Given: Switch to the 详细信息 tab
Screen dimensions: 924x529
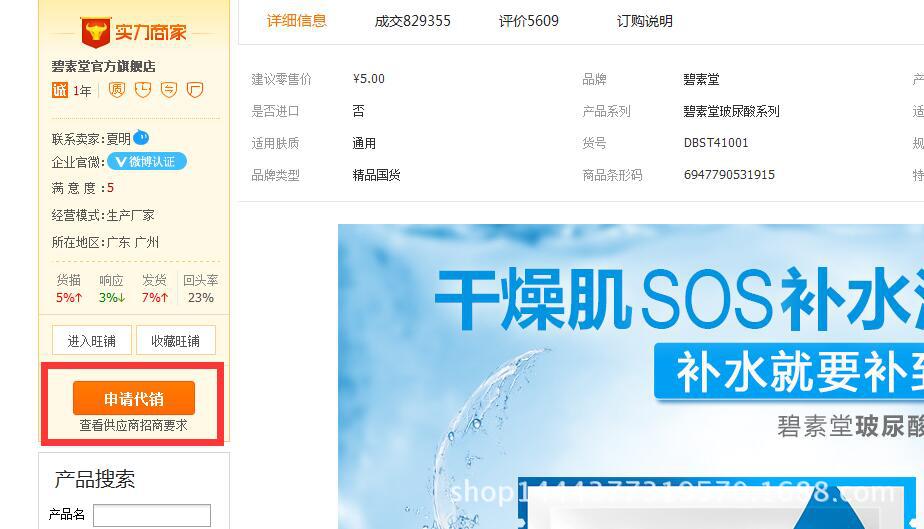Looking at the screenshot, I should pyautogui.click(x=296, y=21).
